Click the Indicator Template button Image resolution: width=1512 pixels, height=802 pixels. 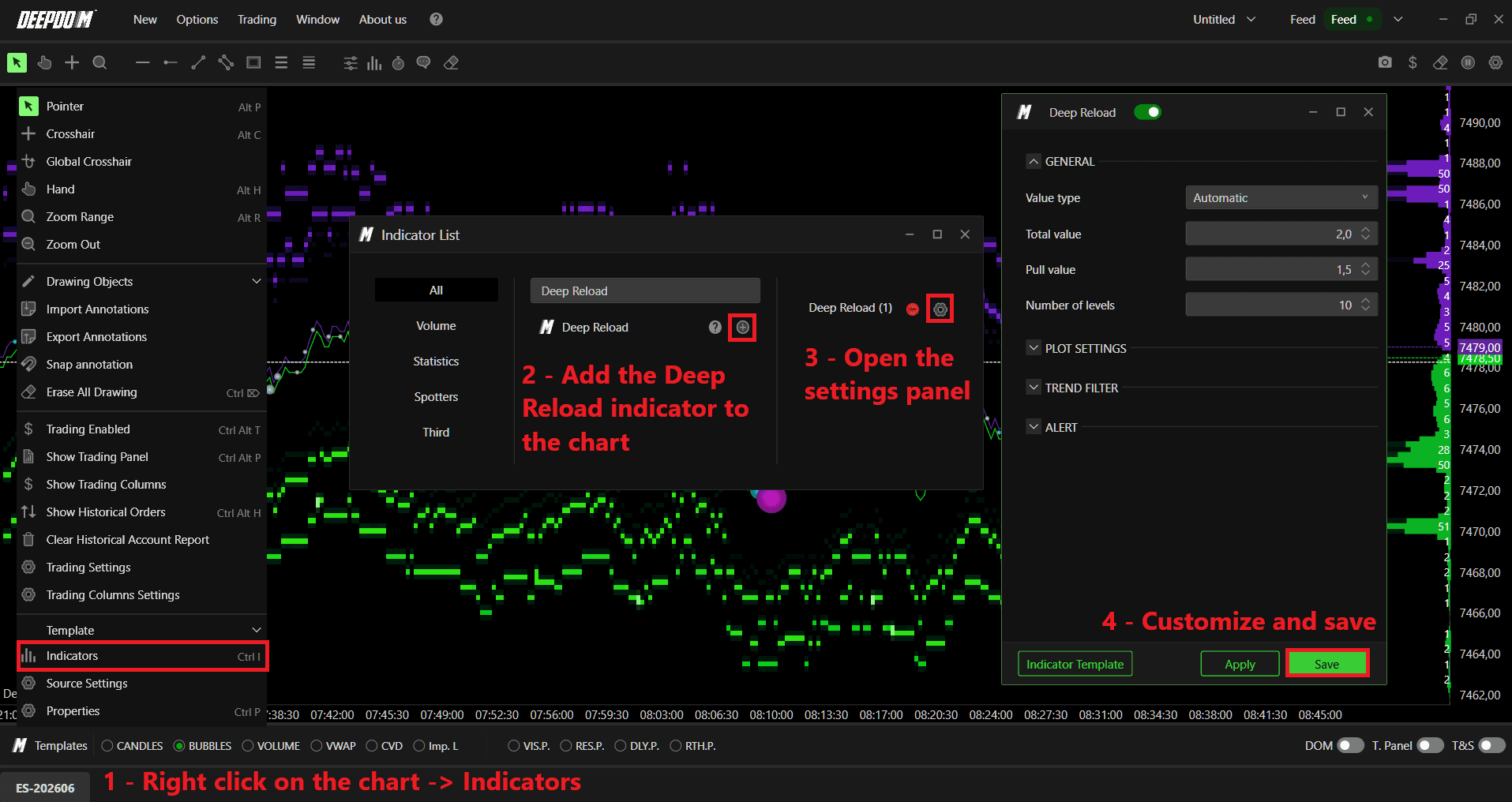(x=1075, y=664)
